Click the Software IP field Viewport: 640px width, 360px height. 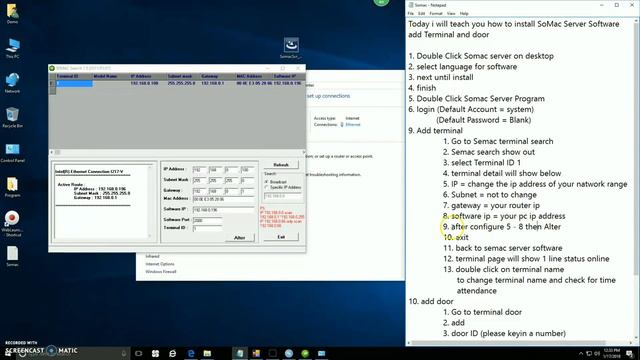(x=223, y=209)
